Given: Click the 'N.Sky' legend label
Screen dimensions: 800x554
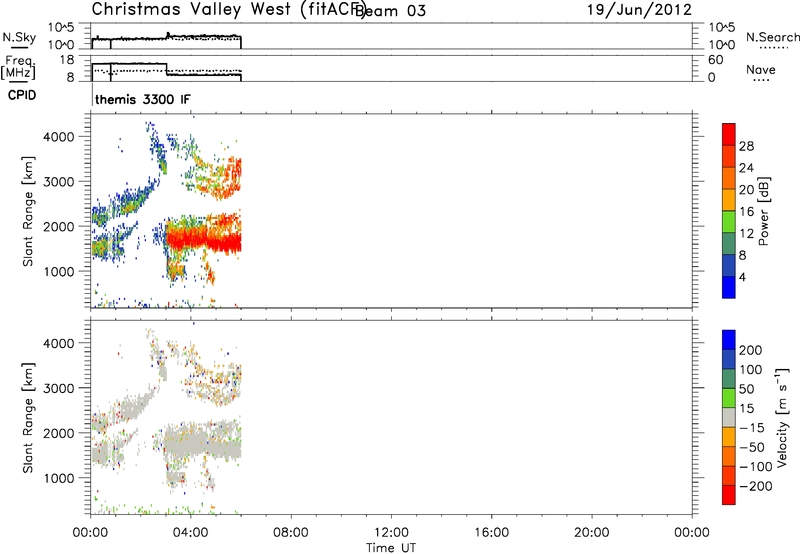Looking at the screenshot, I should tap(19, 37).
